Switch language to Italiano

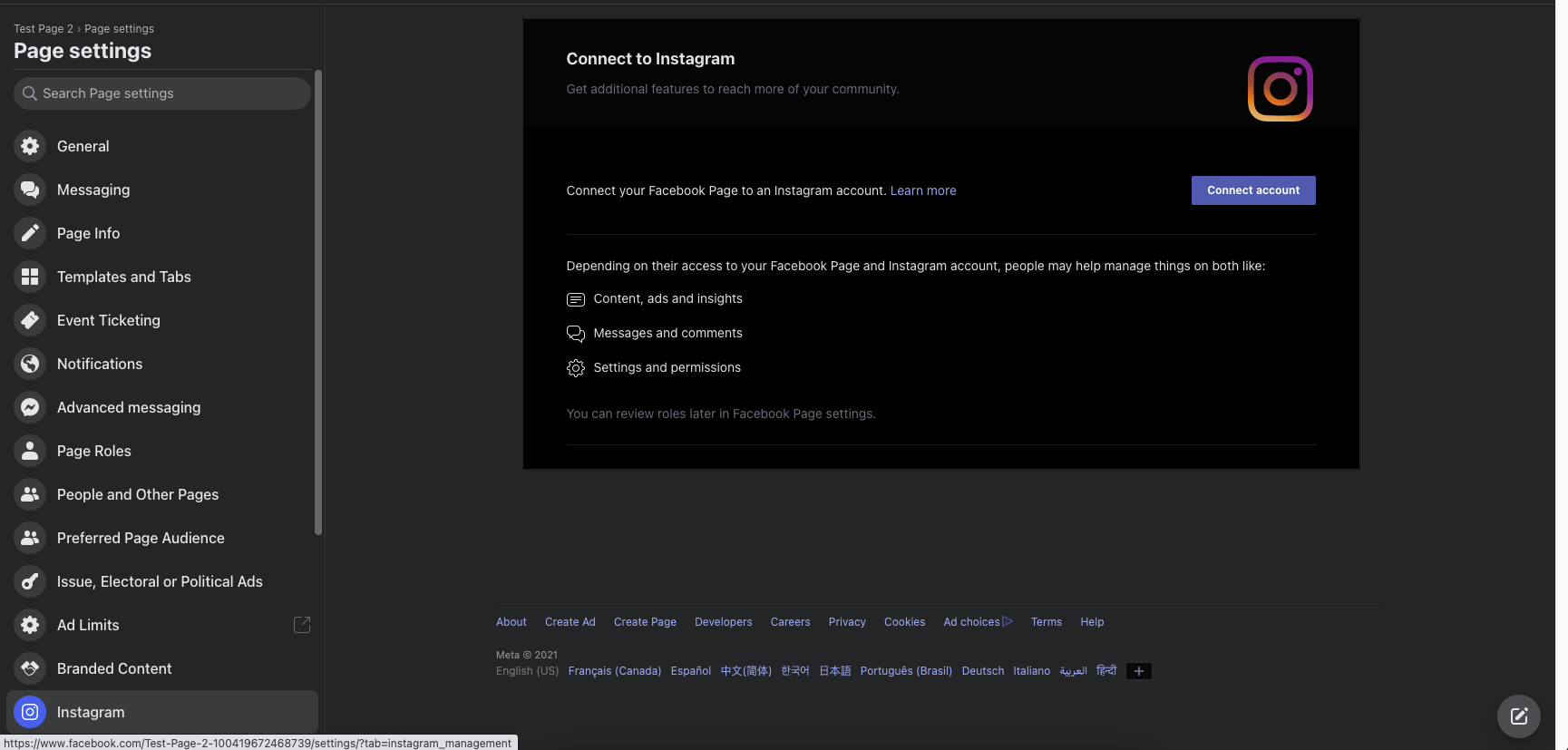[1032, 671]
